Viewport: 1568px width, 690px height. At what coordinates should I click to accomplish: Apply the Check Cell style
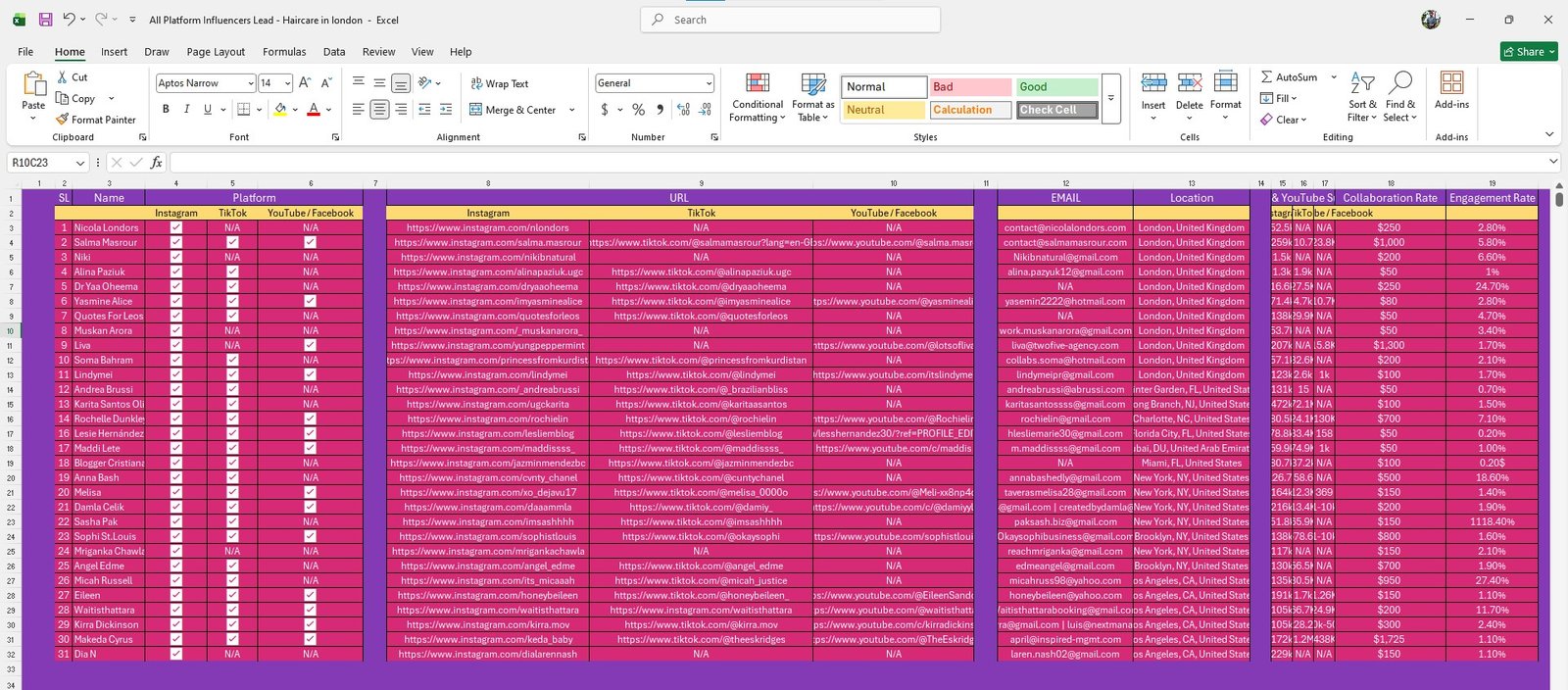[x=1056, y=110]
